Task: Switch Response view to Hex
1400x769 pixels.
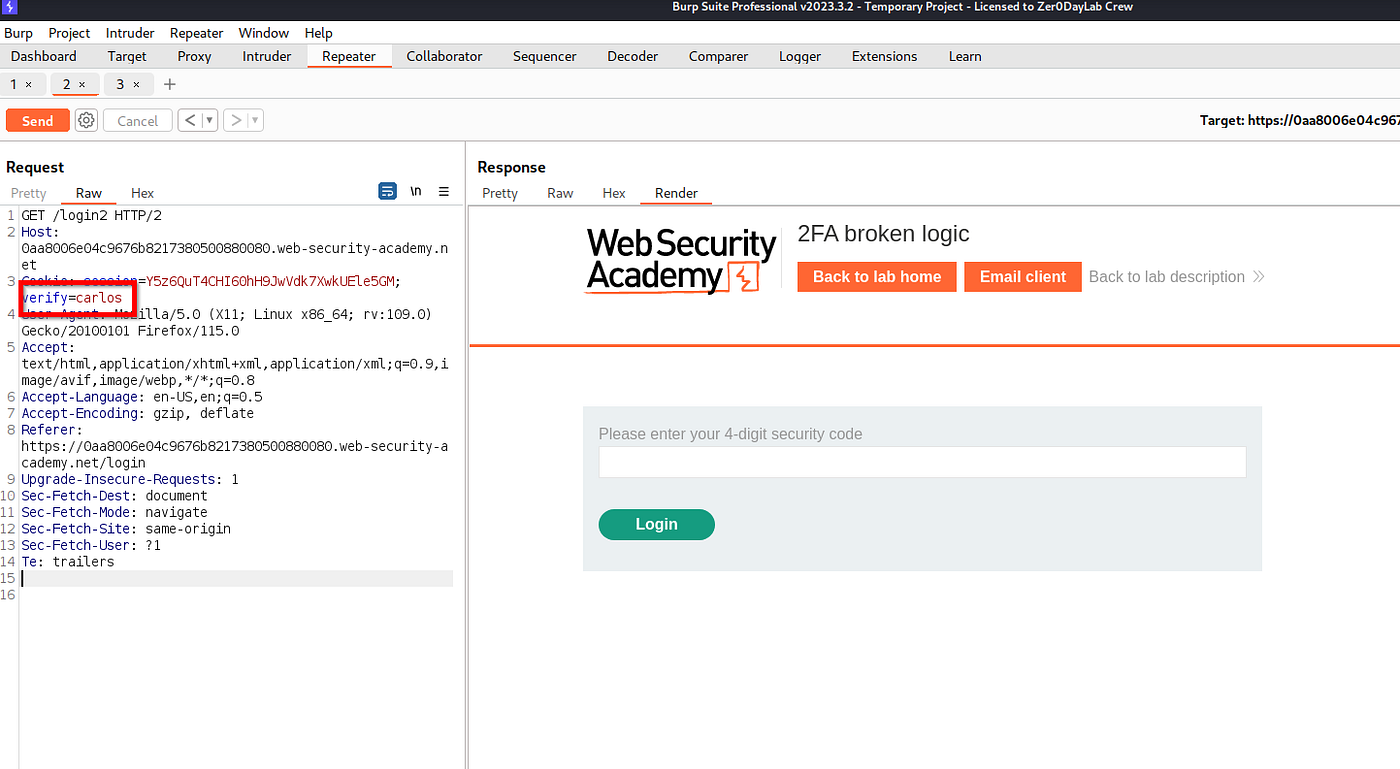Action: click(614, 193)
